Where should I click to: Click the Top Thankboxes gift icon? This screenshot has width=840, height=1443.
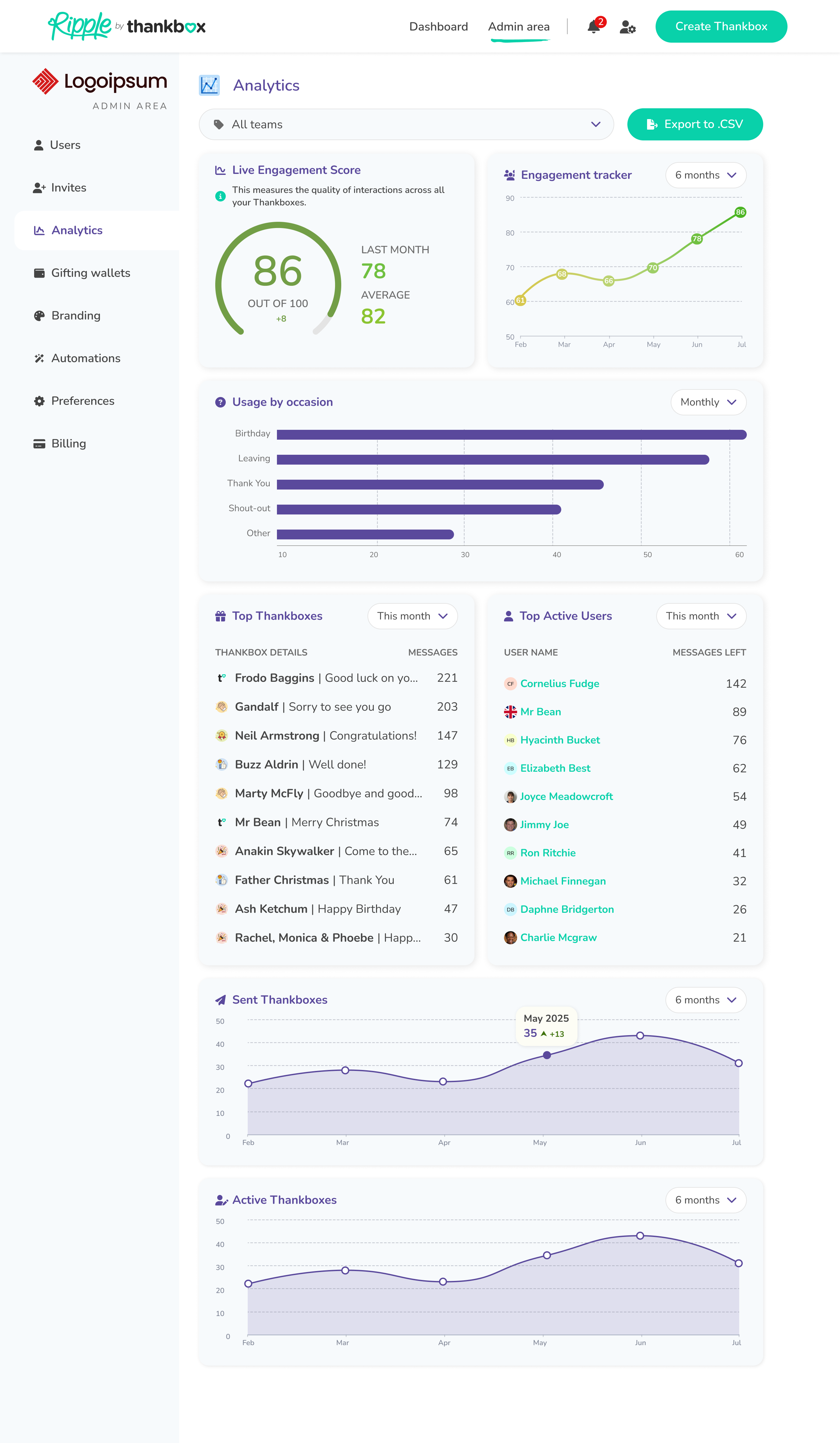pos(220,616)
